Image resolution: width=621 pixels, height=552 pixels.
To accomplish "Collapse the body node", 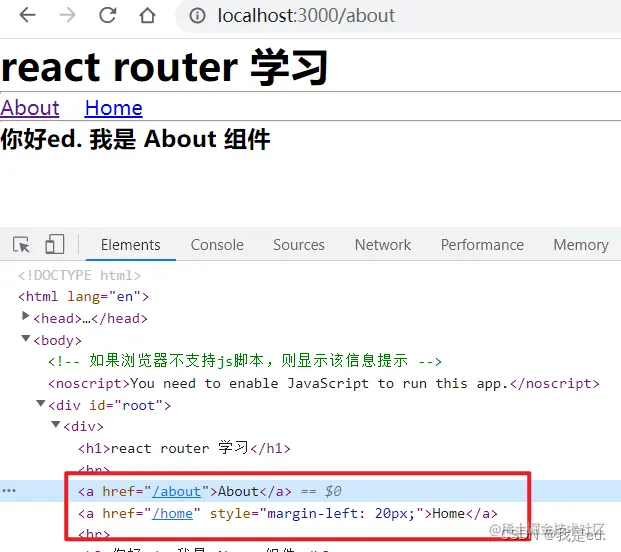I will 25,338.
